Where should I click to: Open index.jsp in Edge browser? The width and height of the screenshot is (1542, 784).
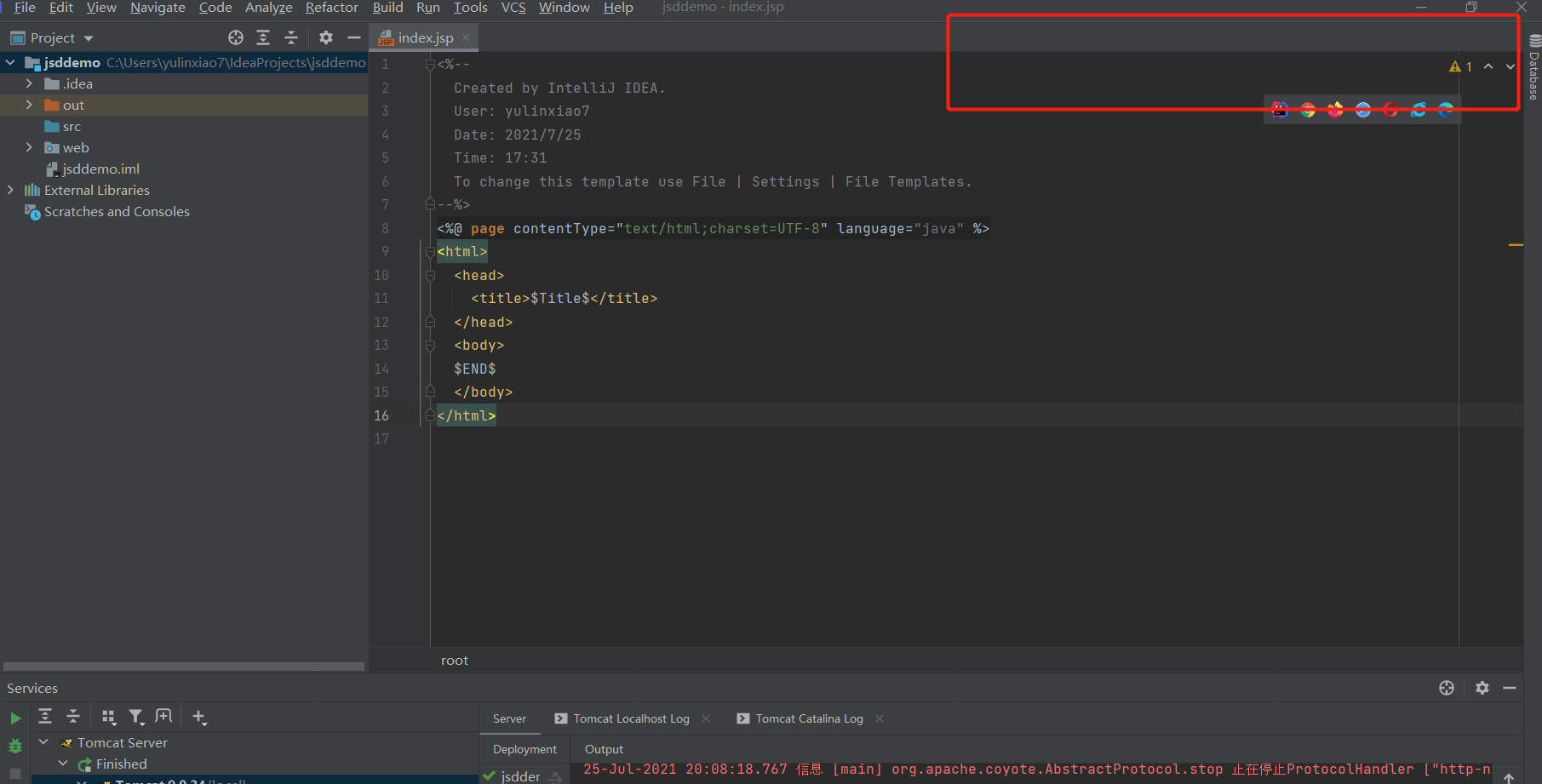(x=1446, y=109)
